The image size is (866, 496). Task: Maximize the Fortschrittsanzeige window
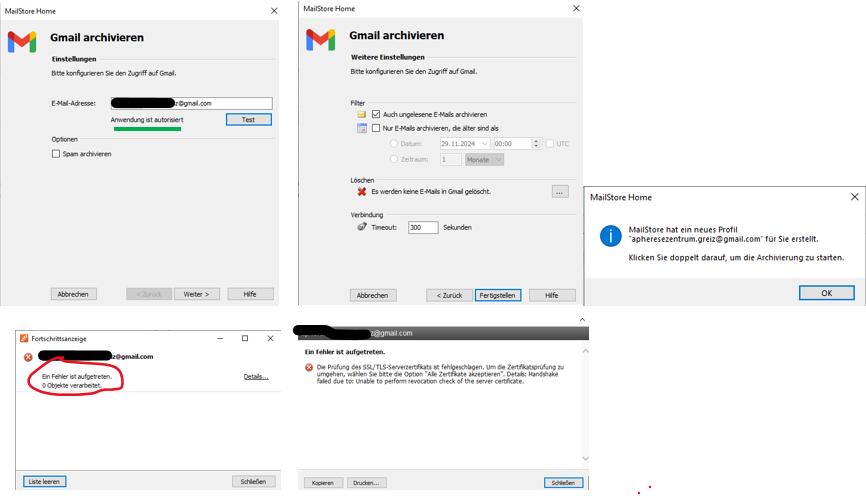(245, 339)
